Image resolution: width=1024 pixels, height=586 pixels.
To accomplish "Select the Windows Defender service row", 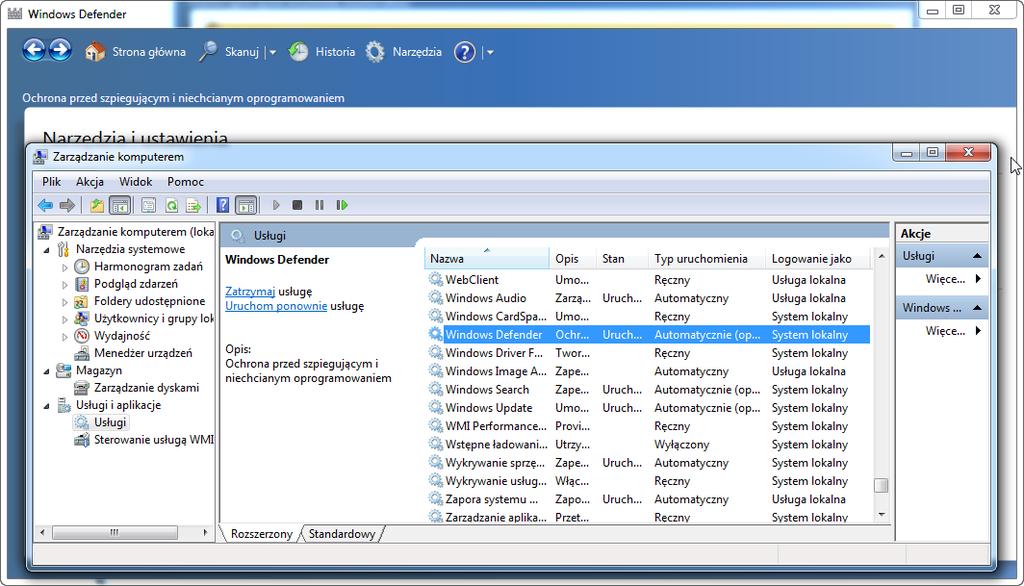I will coord(648,334).
